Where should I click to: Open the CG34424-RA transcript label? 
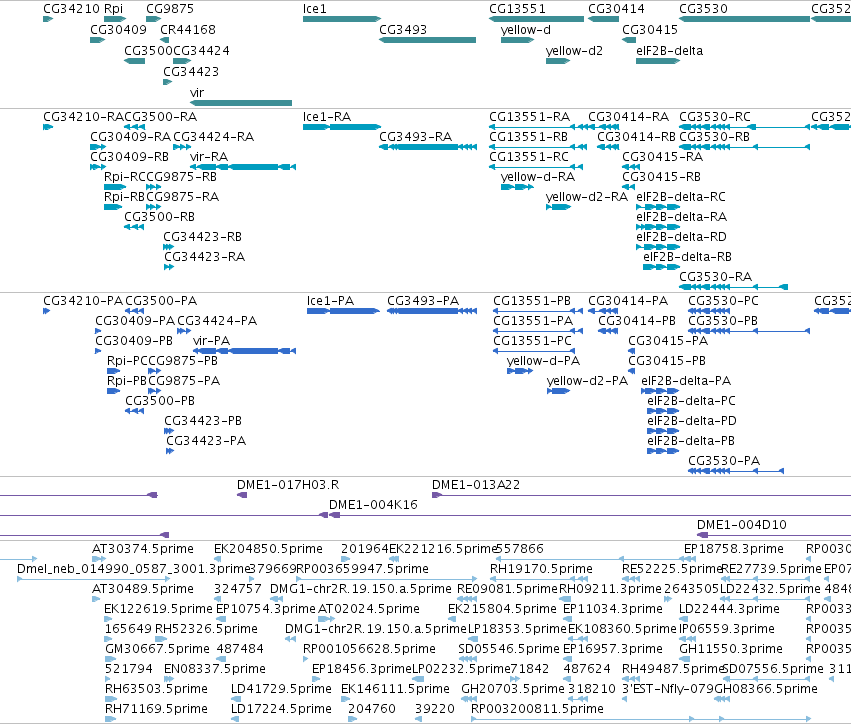(214, 137)
